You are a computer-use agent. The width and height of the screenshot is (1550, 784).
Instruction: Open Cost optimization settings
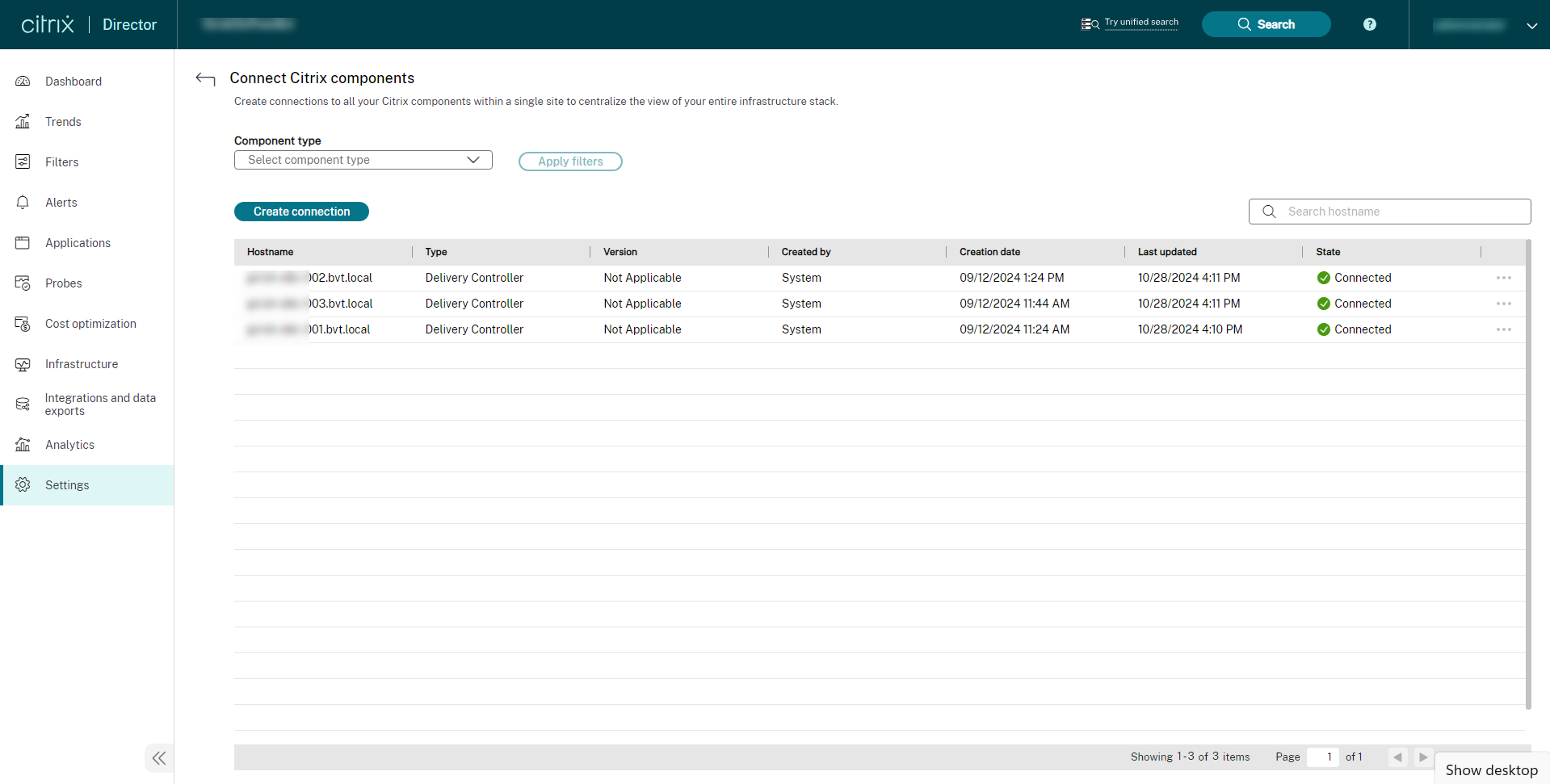(90, 323)
